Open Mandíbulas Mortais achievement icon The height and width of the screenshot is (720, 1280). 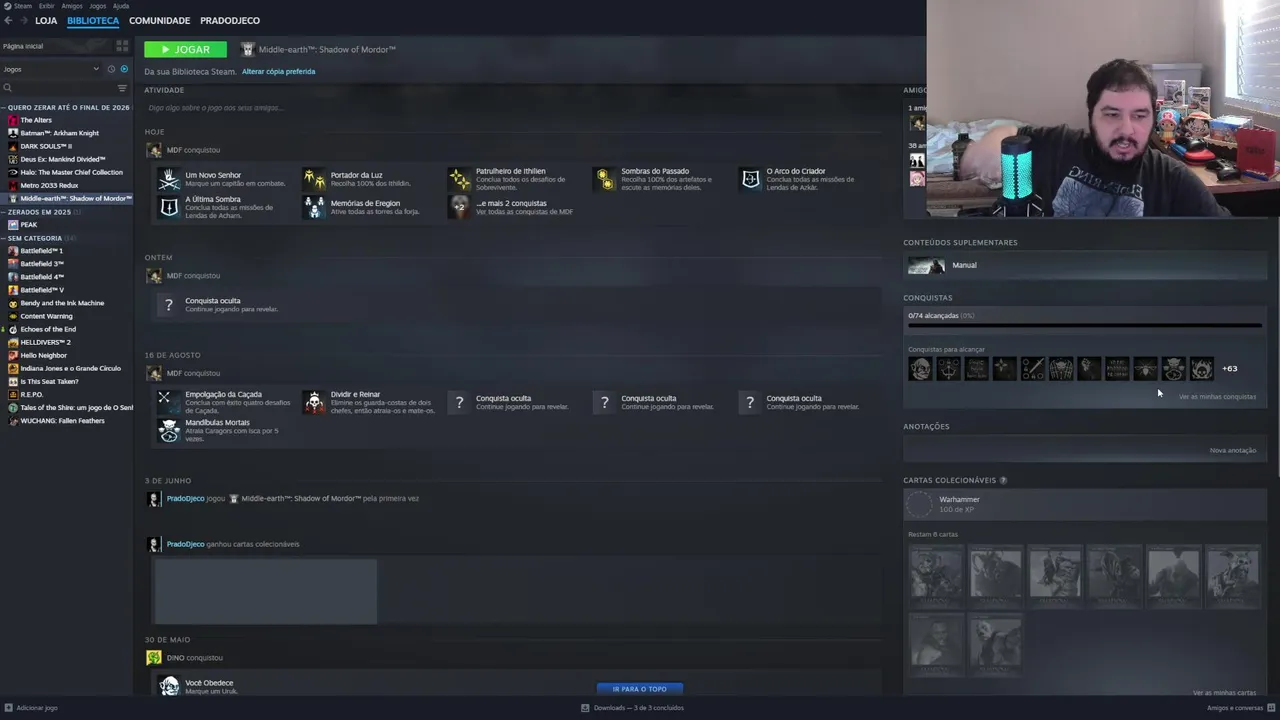coord(169,430)
